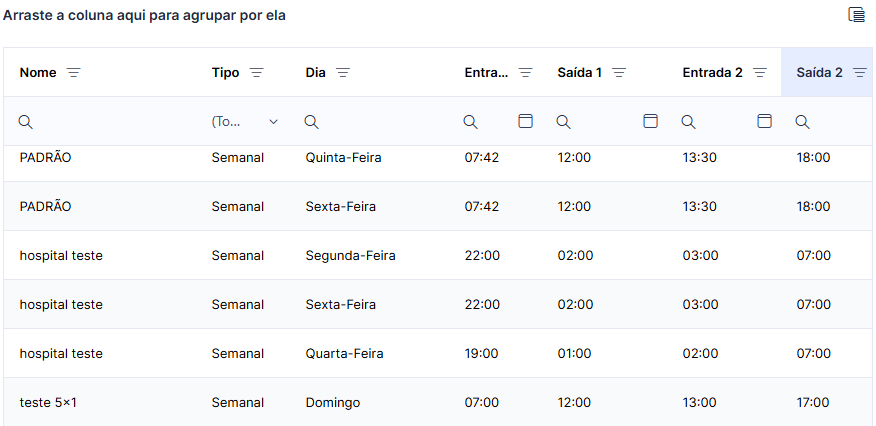Open the column chooser icon at top right

pyautogui.click(x=856, y=15)
